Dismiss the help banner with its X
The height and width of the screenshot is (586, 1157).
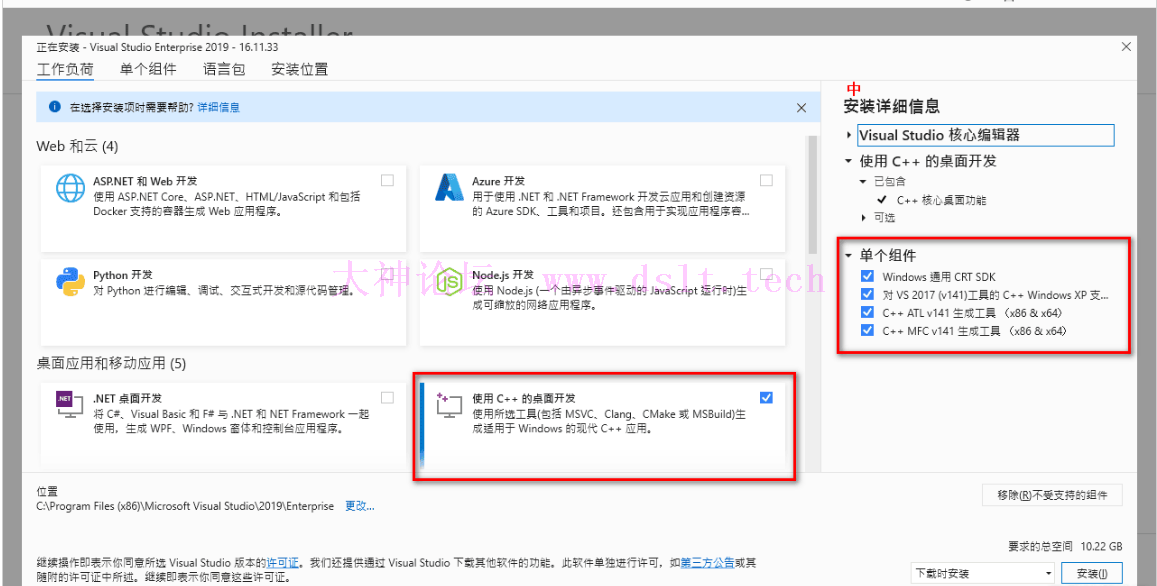[801, 108]
